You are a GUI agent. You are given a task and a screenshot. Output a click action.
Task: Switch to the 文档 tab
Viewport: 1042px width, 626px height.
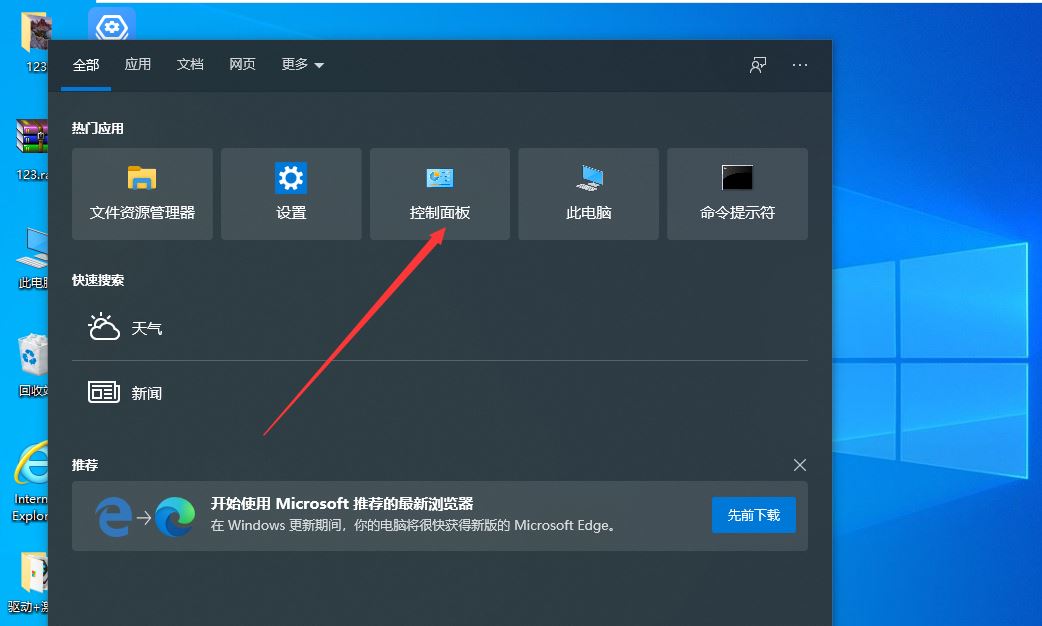[x=190, y=64]
